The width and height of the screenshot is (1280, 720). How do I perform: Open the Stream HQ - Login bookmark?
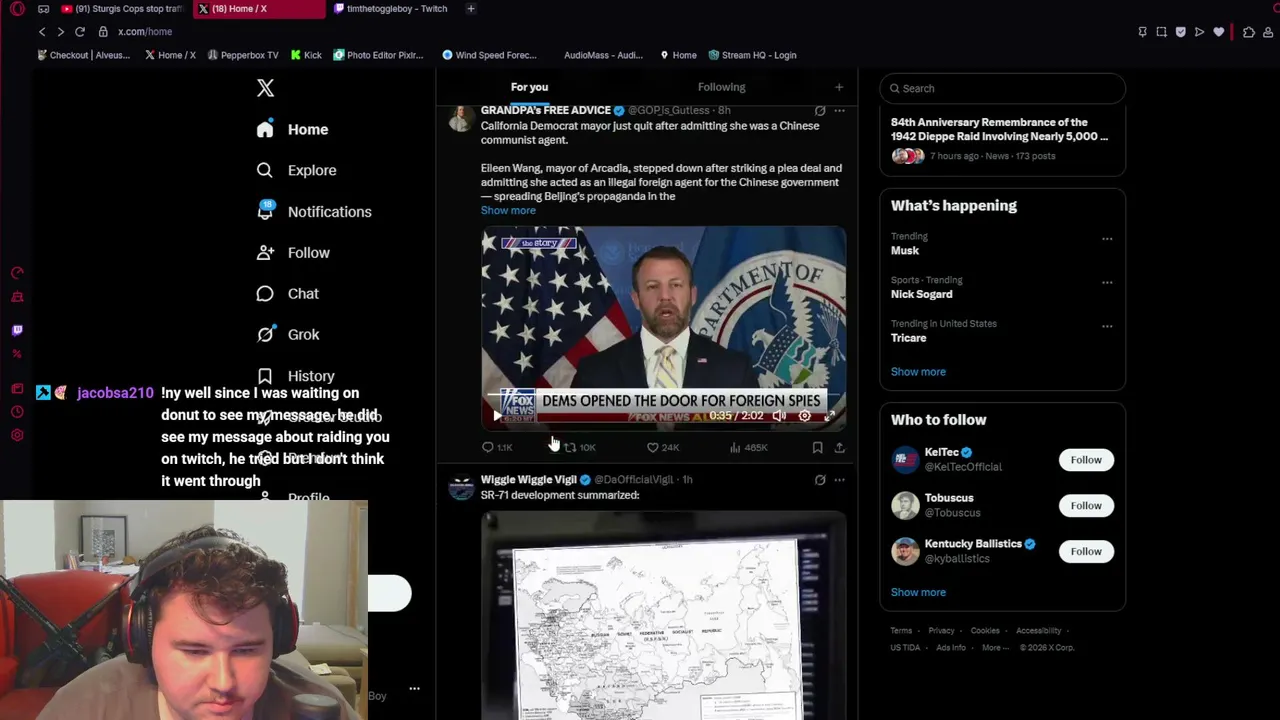[x=752, y=55]
